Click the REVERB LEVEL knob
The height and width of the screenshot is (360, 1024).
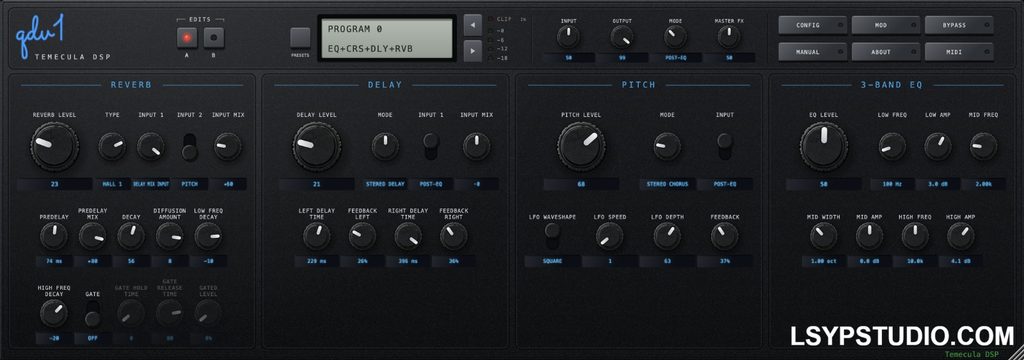coord(54,146)
